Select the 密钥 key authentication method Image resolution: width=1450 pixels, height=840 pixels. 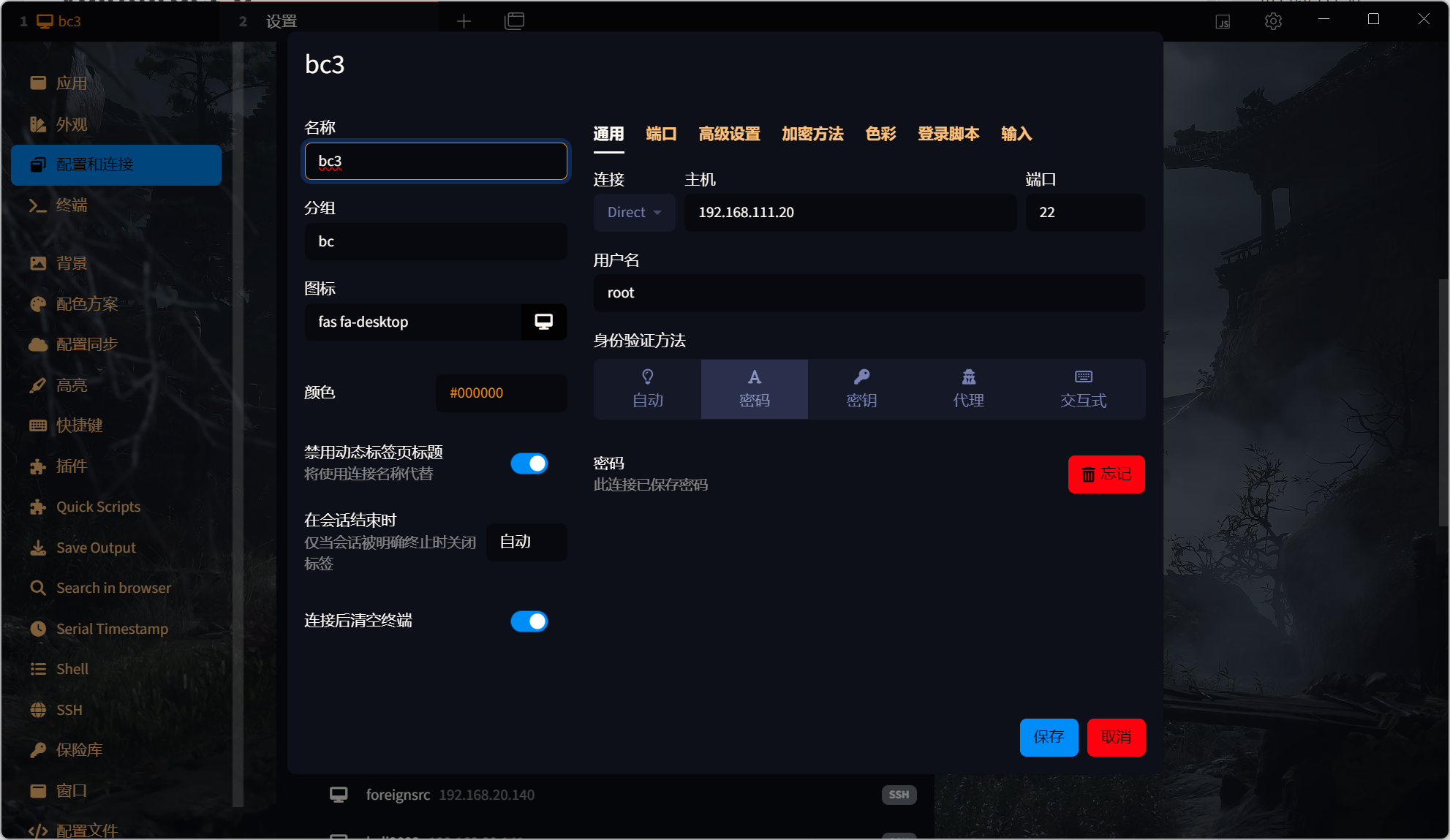click(x=861, y=389)
